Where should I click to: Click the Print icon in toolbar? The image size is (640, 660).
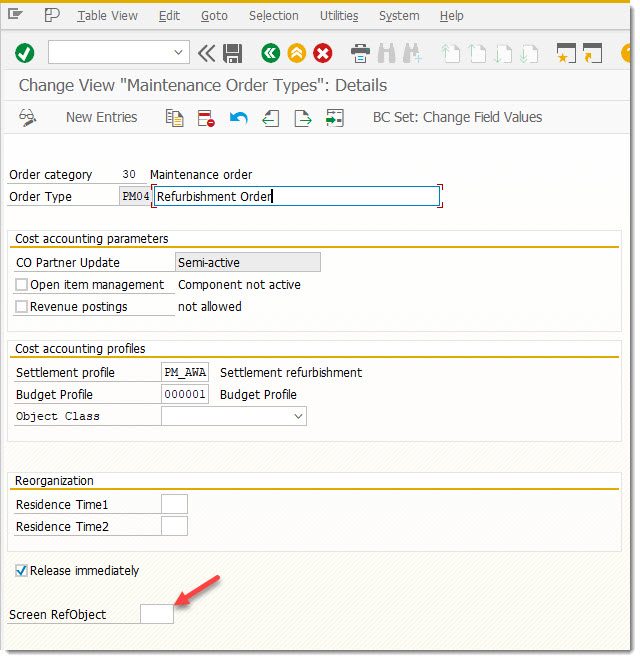(360, 53)
